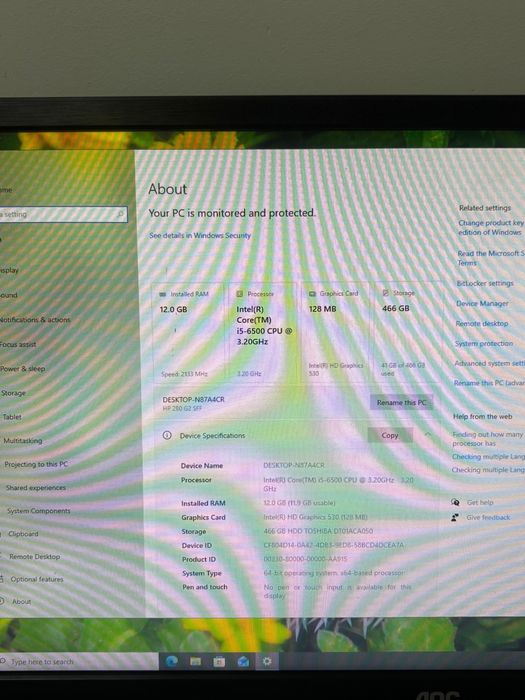Click the Speed: 2133 MHz text
This screenshot has height=700, width=525.
point(184,374)
